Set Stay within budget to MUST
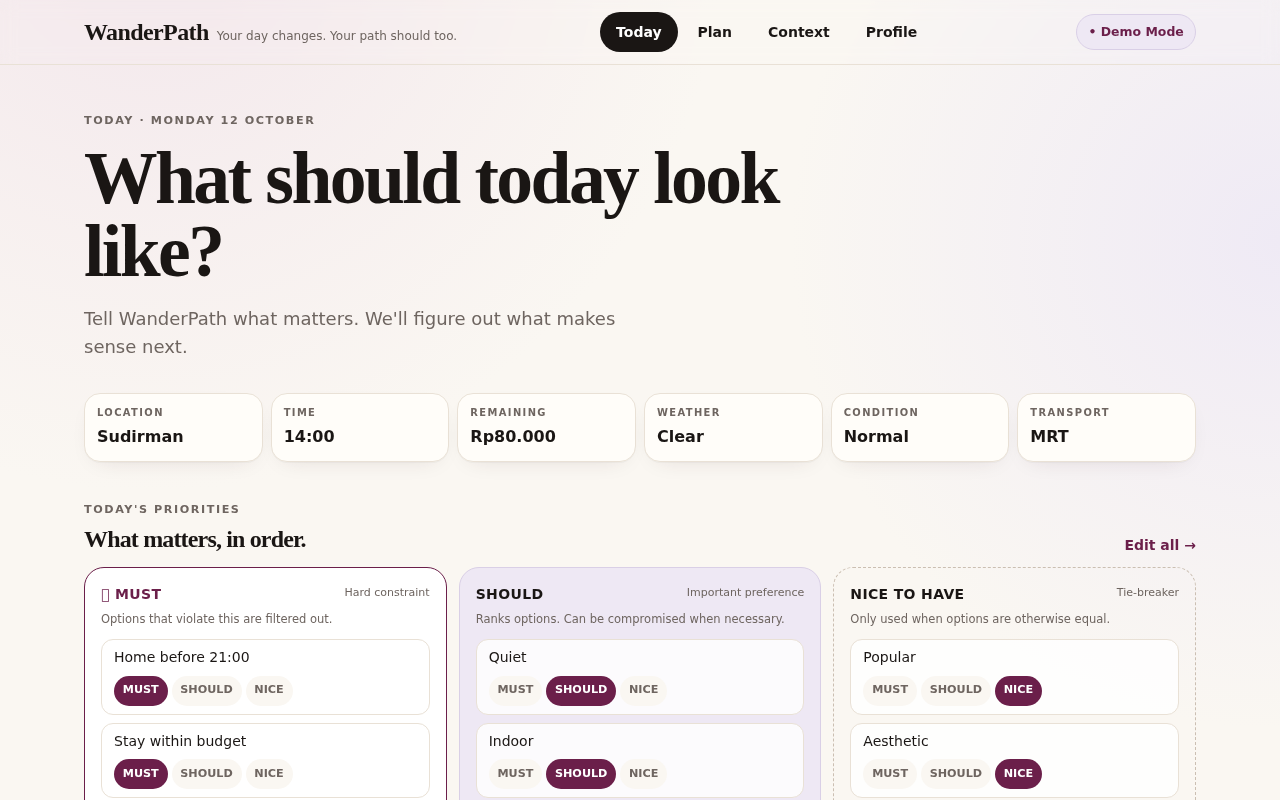1280x800 pixels. click(x=141, y=774)
